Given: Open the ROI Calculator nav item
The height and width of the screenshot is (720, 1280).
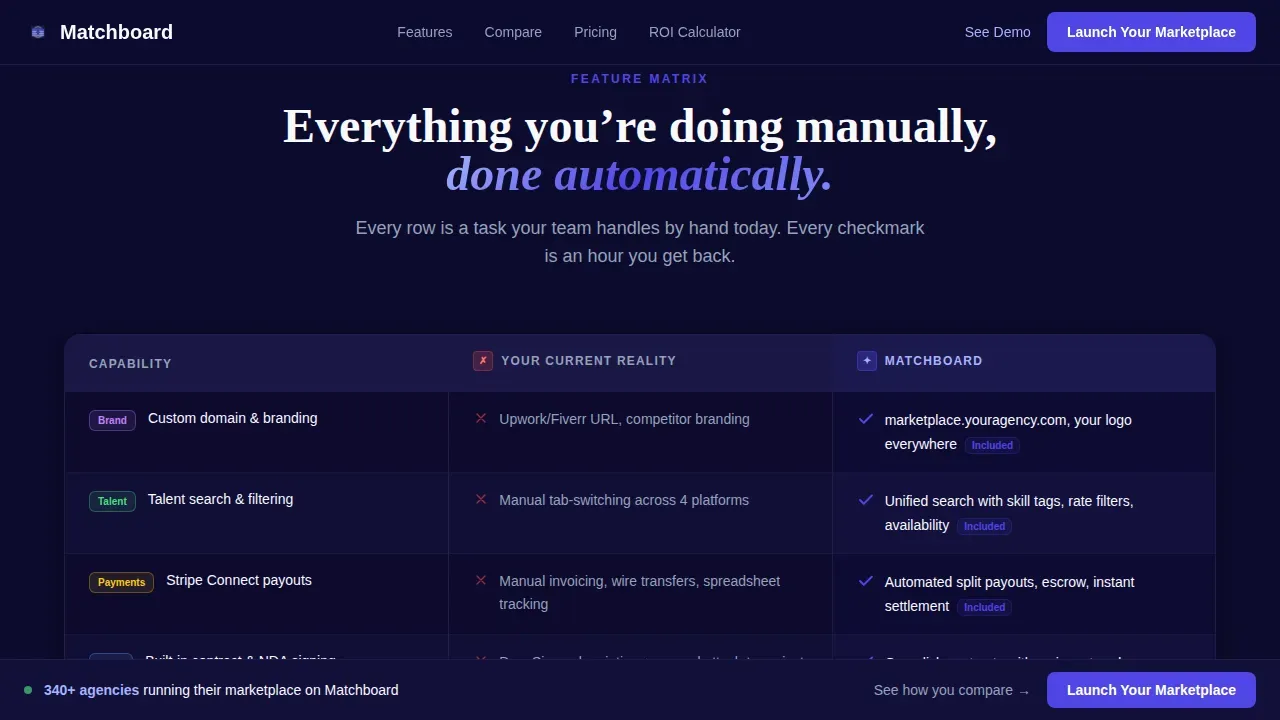Looking at the screenshot, I should [x=695, y=32].
